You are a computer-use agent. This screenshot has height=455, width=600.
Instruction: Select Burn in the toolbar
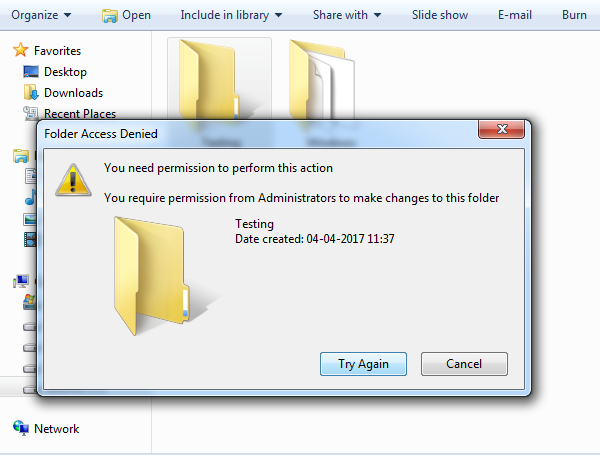(574, 15)
